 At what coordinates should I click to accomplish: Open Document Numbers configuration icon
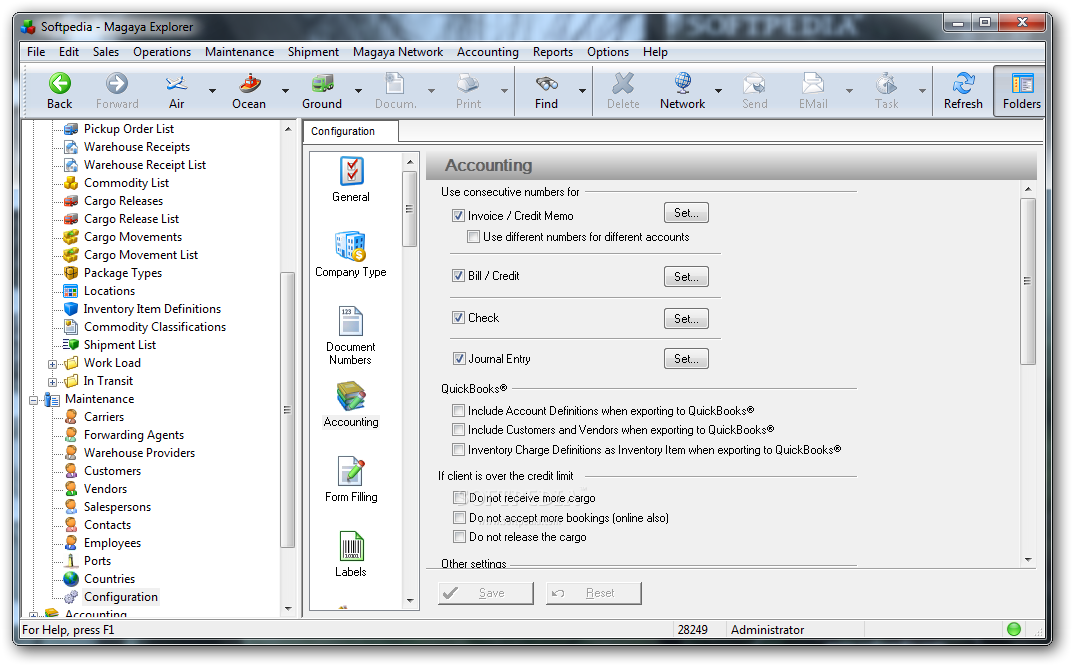351,321
